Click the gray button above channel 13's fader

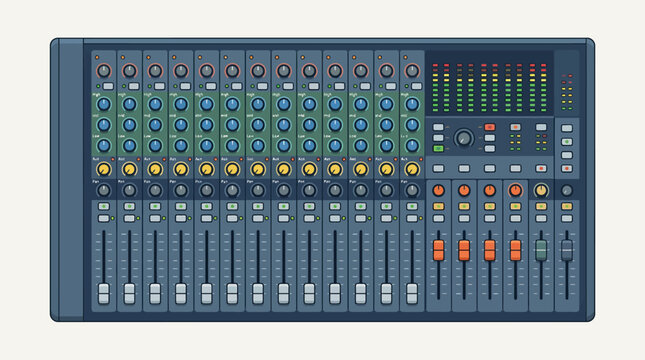pos(412,218)
